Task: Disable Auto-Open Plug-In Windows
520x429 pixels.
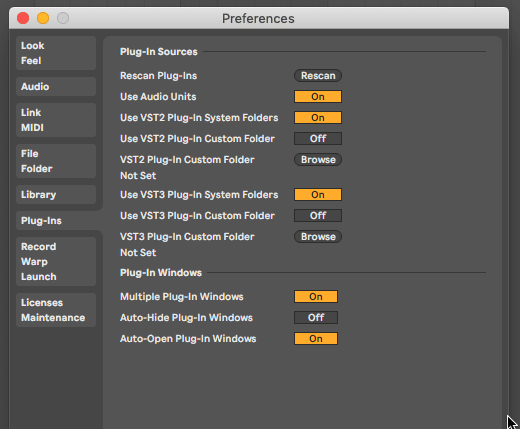Action: tap(316, 339)
